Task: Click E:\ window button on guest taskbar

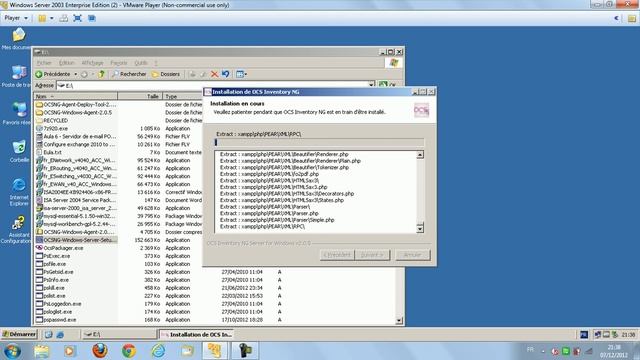Action: click(x=119, y=334)
